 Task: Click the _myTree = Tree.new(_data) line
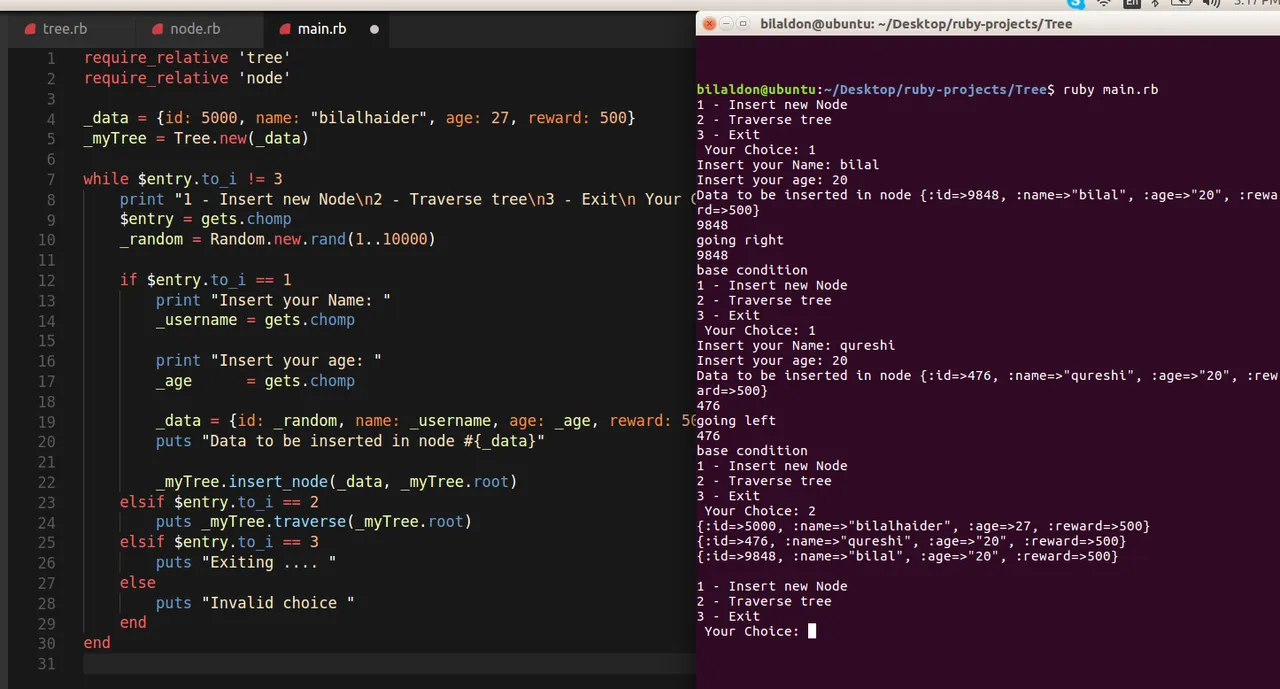[x=196, y=139]
